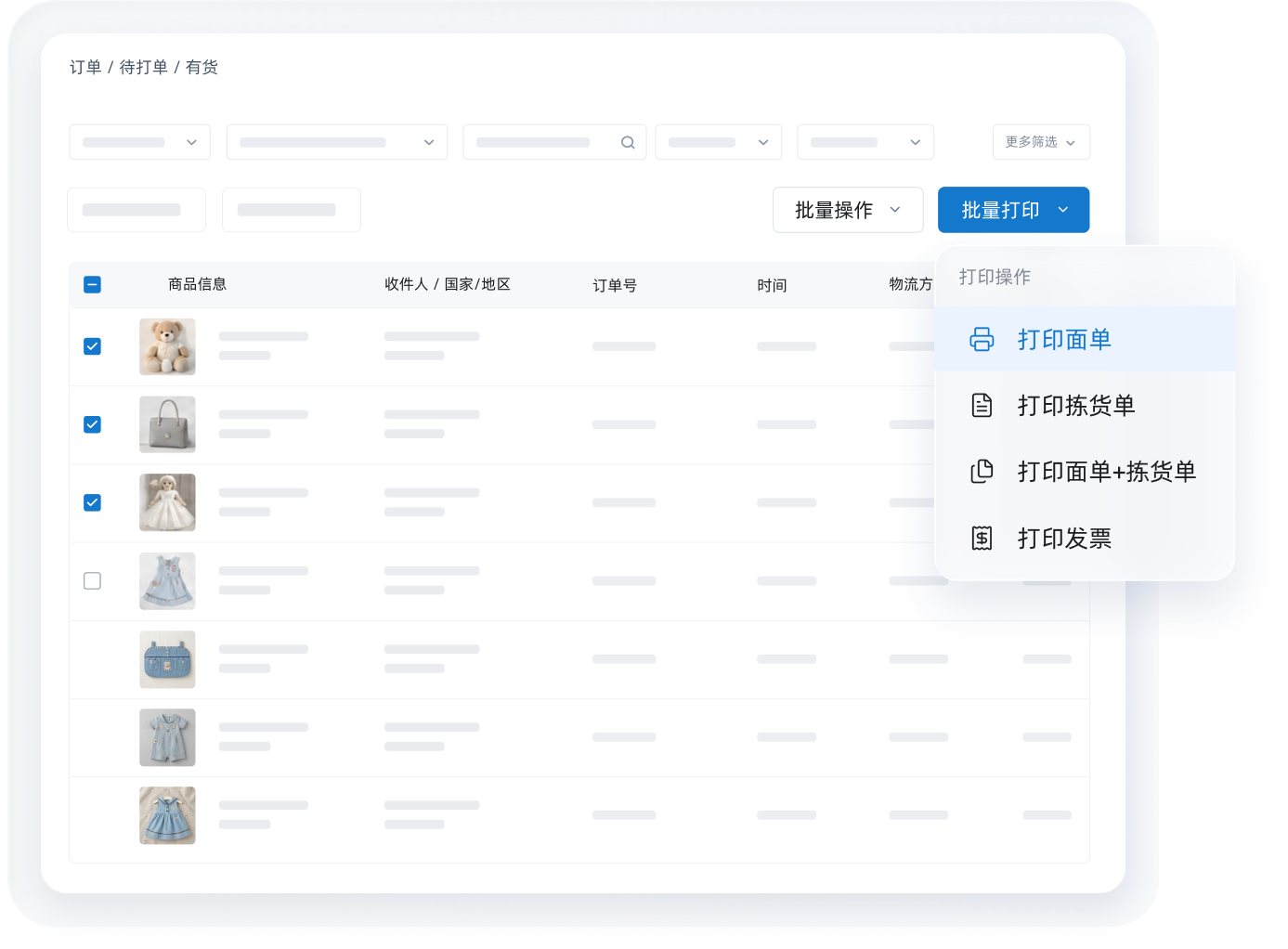The height and width of the screenshot is (949, 1288).
Task: Open the 批量操作 dropdown
Action: tap(848, 210)
